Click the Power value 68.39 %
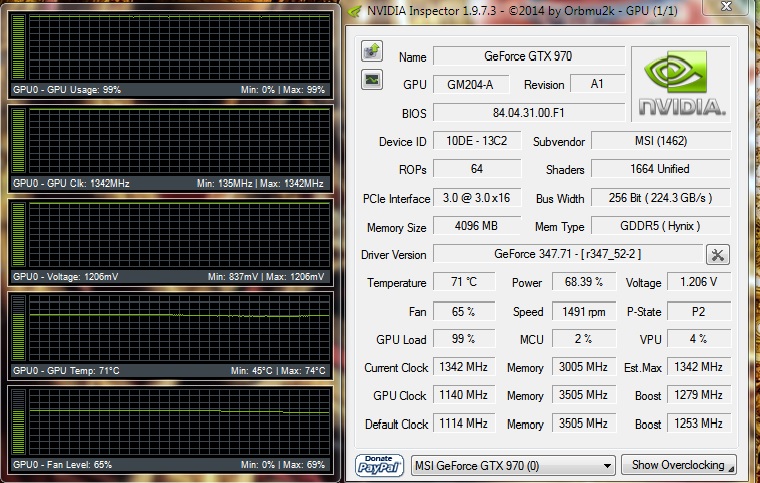The width and height of the screenshot is (760, 483). click(584, 282)
